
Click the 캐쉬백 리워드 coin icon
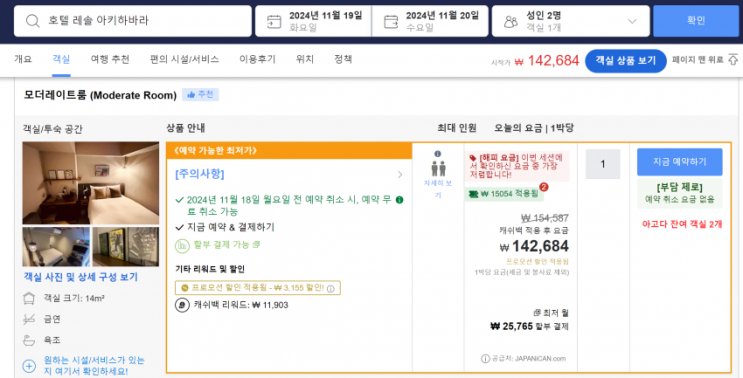182,305
